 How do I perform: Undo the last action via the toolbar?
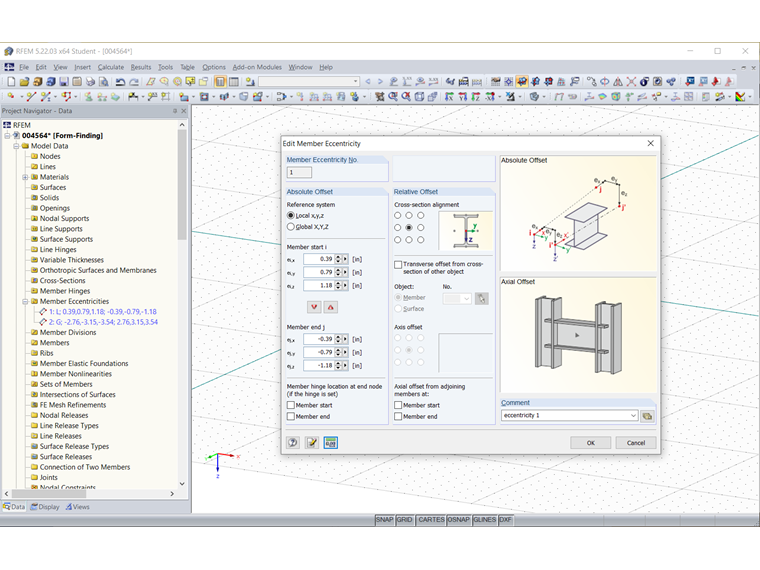(121, 81)
